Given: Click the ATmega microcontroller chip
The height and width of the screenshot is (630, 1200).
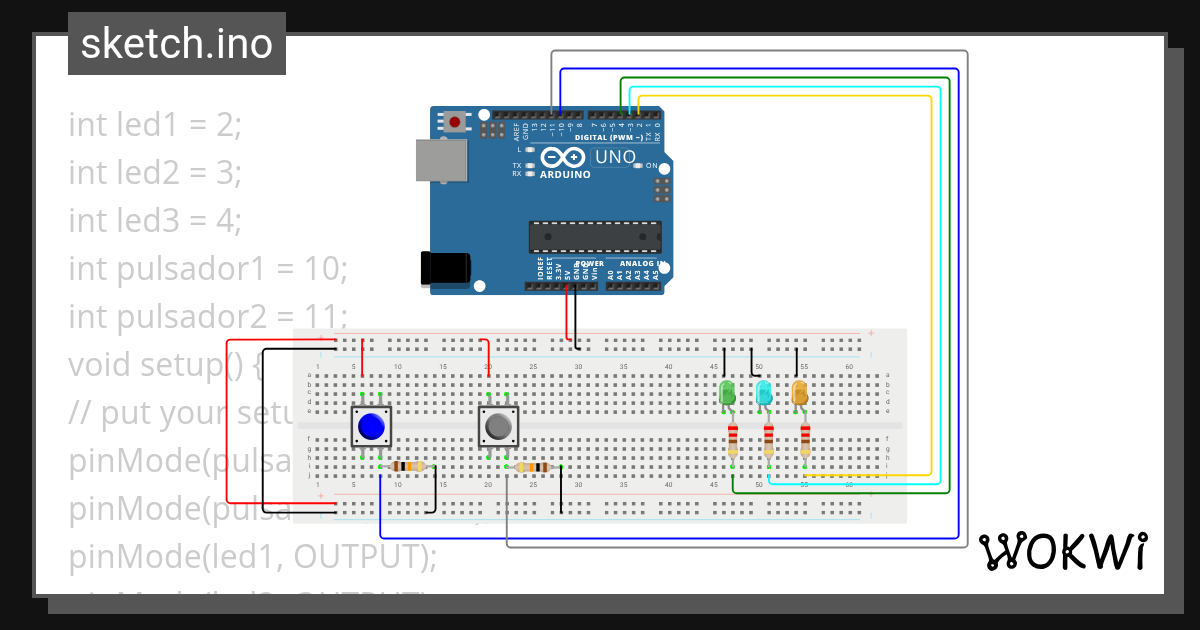Looking at the screenshot, I should pyautogui.click(x=594, y=236).
